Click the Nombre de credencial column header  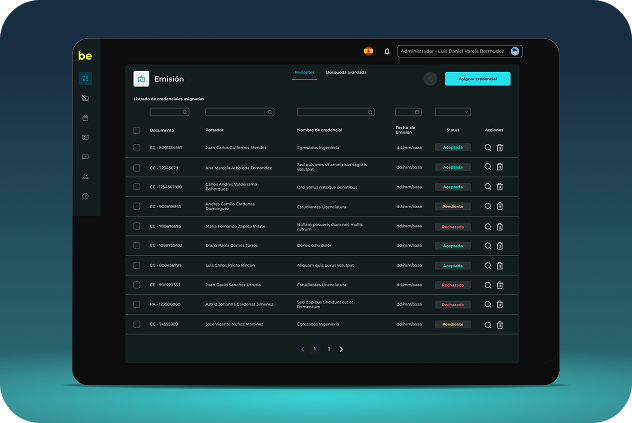tap(320, 130)
